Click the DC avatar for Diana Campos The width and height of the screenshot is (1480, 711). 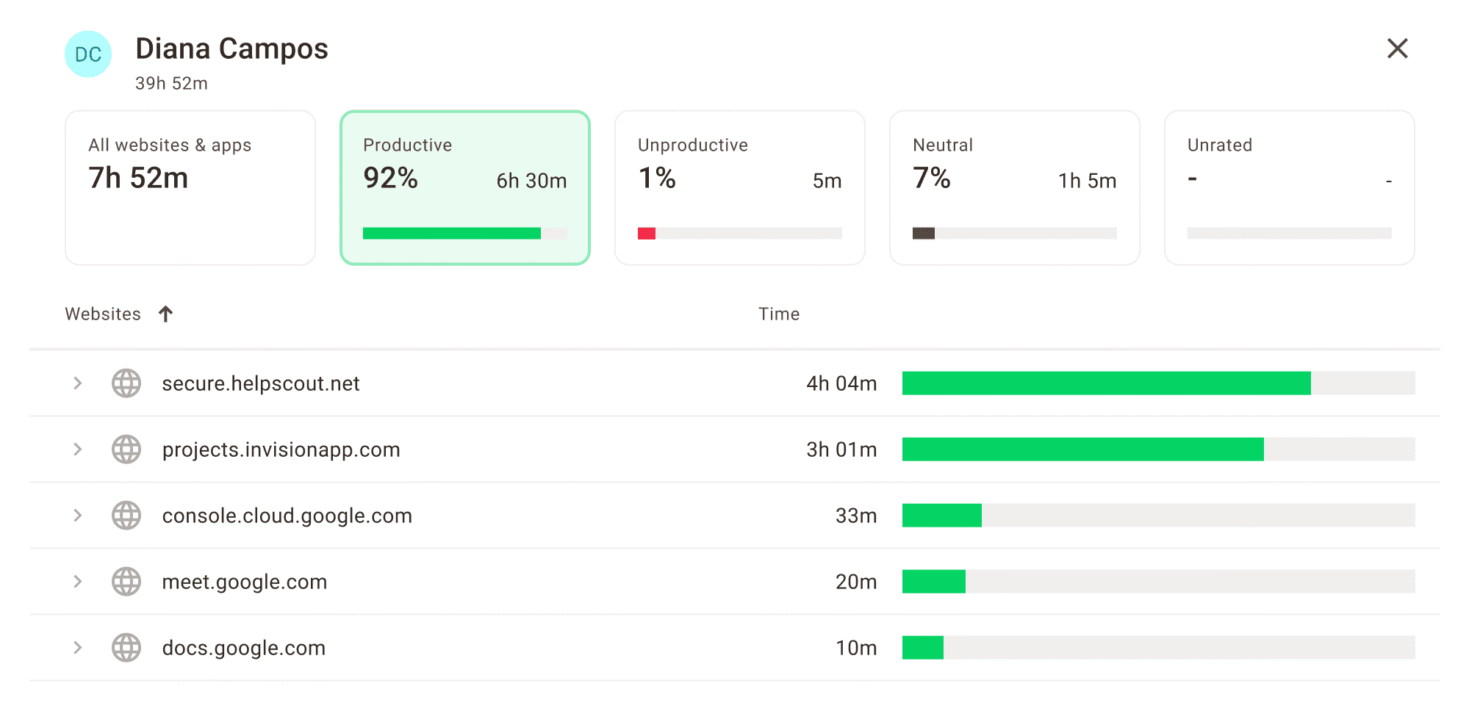coord(88,54)
